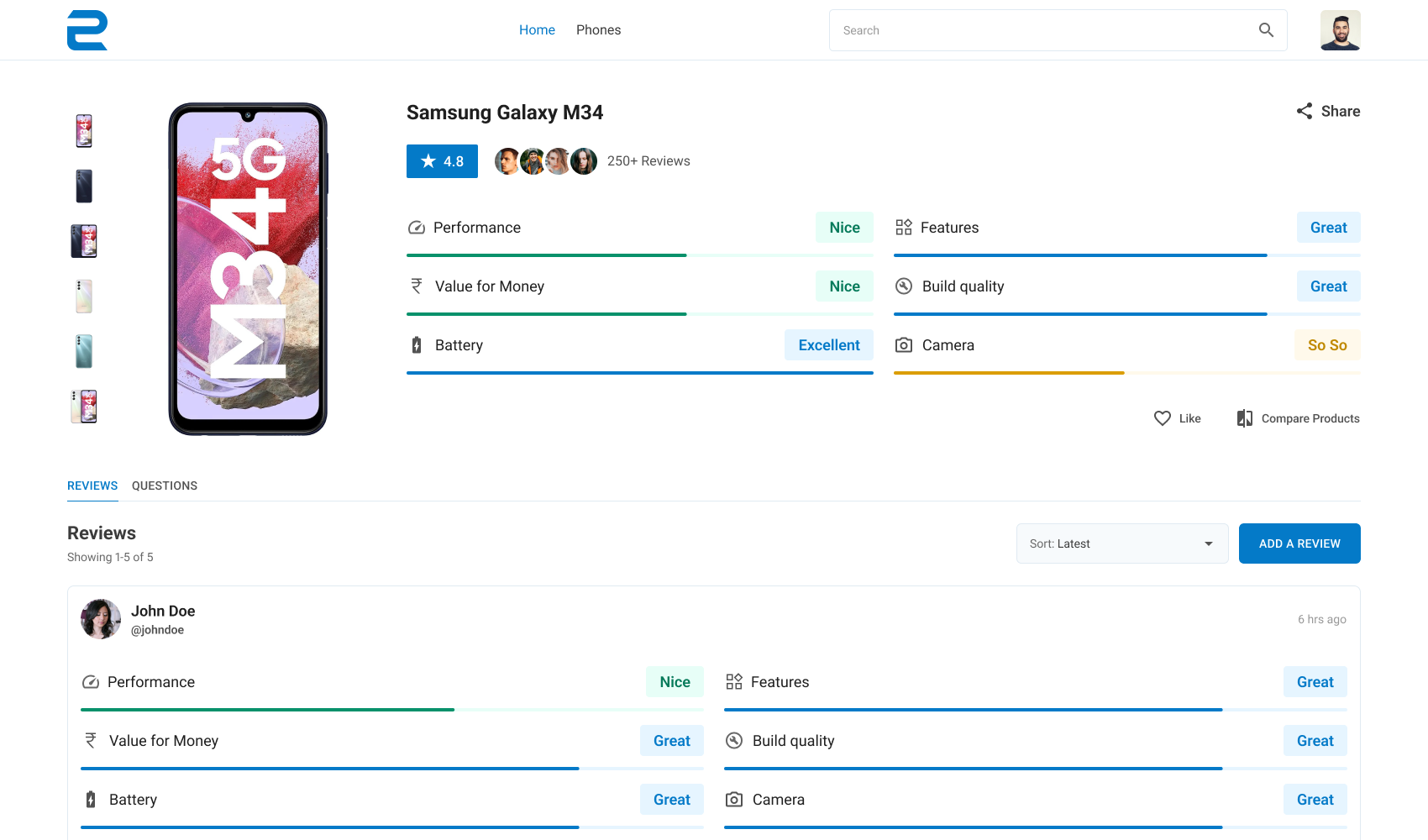Screen dimensions: 1428x840
Task: Click the product Camera progress bar
Action: tap(1127, 373)
